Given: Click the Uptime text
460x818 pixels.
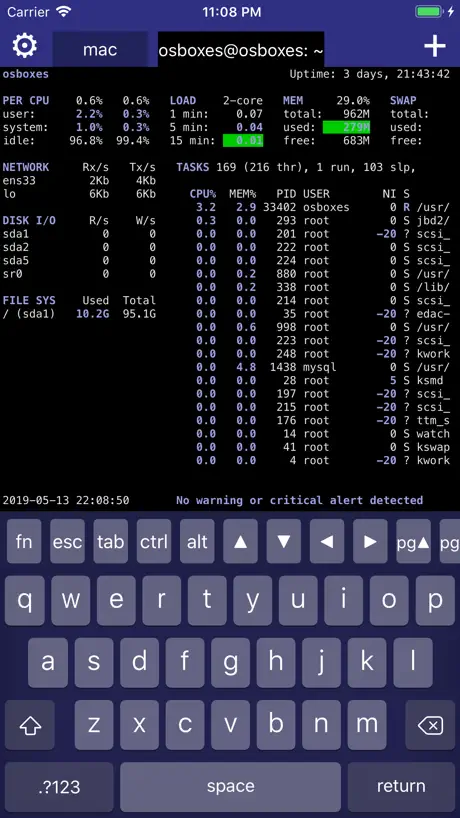Looking at the screenshot, I should (x=370, y=74).
